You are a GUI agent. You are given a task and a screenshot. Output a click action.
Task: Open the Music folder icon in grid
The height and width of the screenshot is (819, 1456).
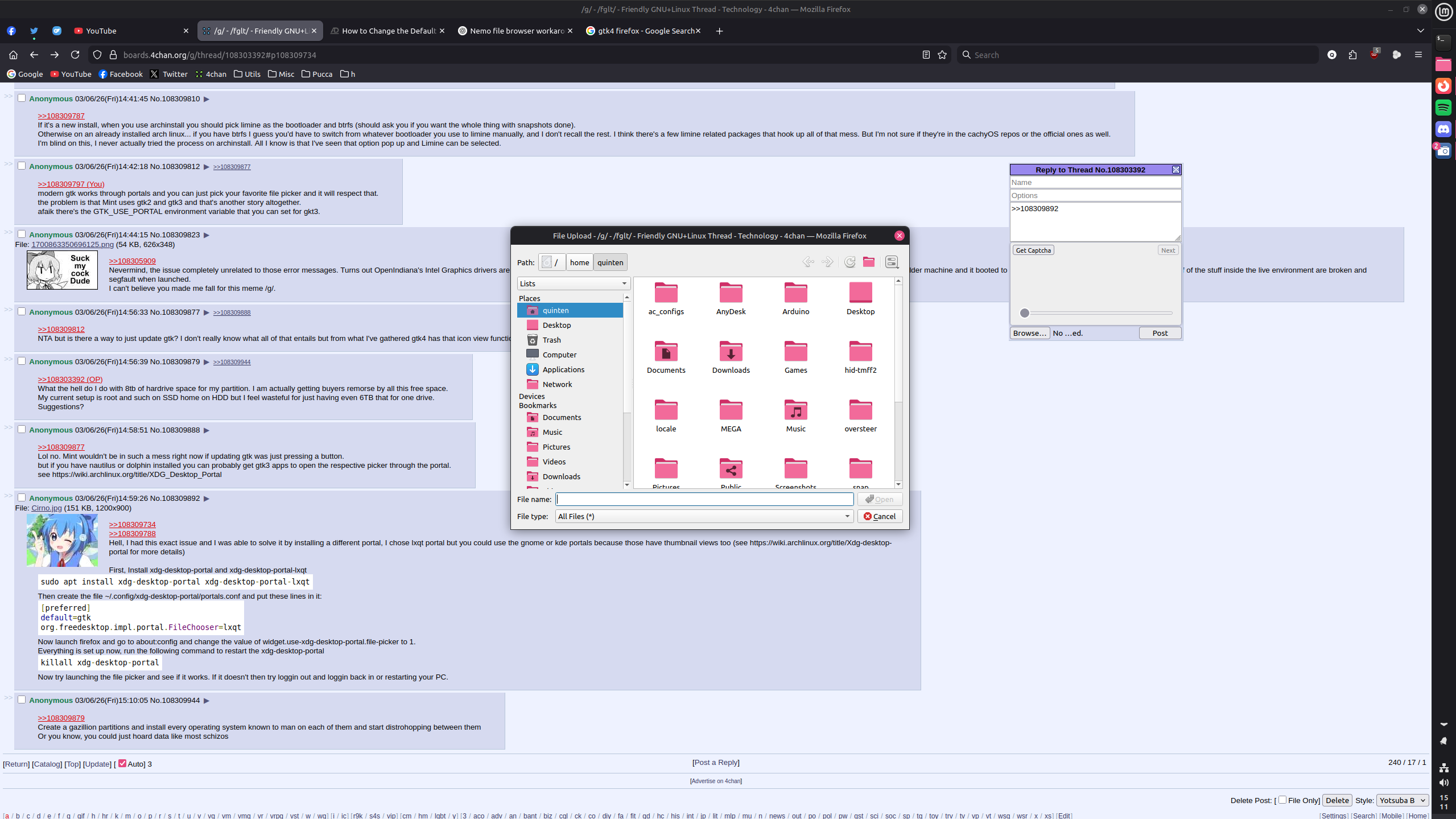coord(795,410)
